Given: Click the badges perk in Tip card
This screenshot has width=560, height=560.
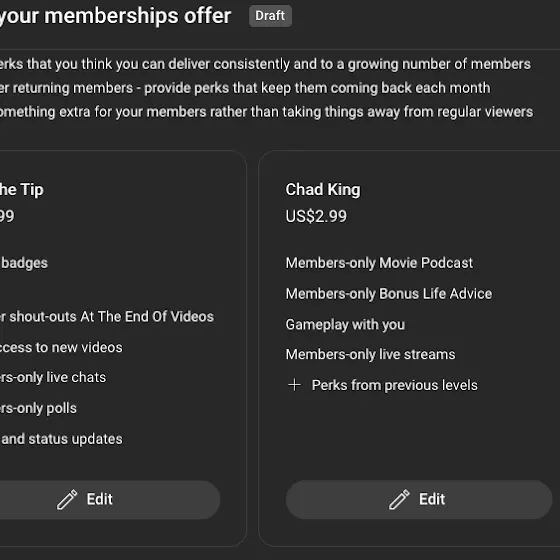Looking at the screenshot, I should pyautogui.click(x=24, y=263).
